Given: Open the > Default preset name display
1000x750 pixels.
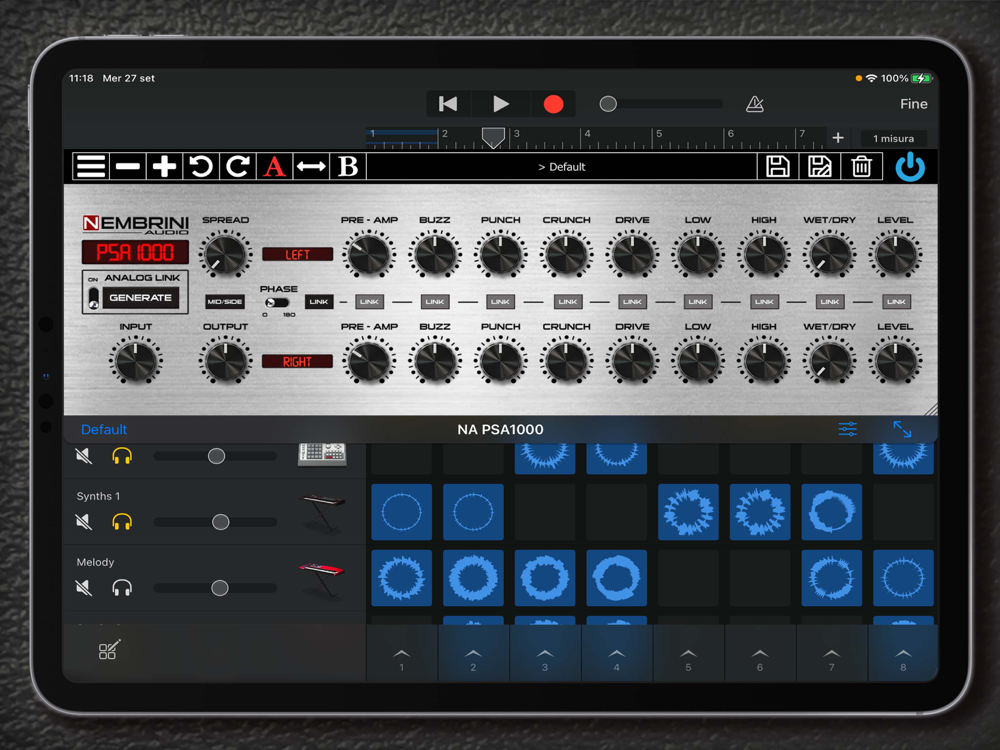Looking at the screenshot, I should click(561, 167).
